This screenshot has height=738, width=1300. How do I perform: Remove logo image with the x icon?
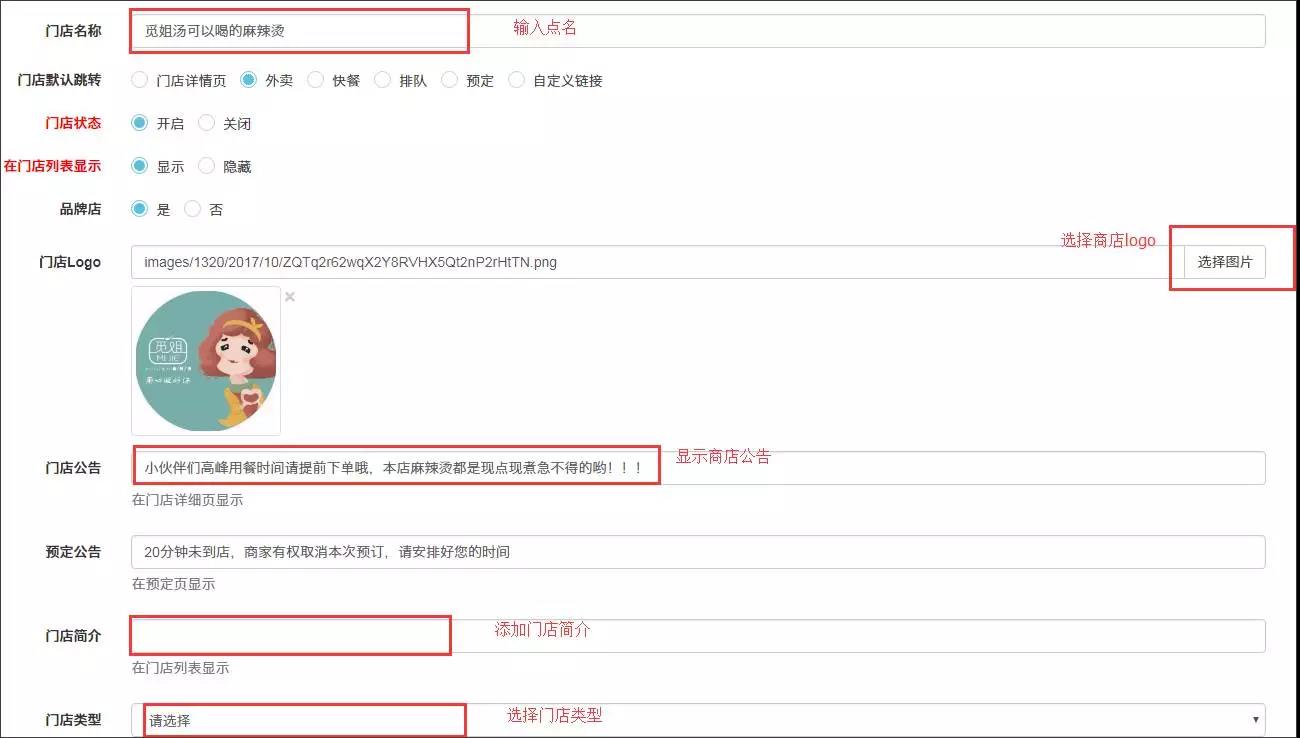tap(290, 297)
